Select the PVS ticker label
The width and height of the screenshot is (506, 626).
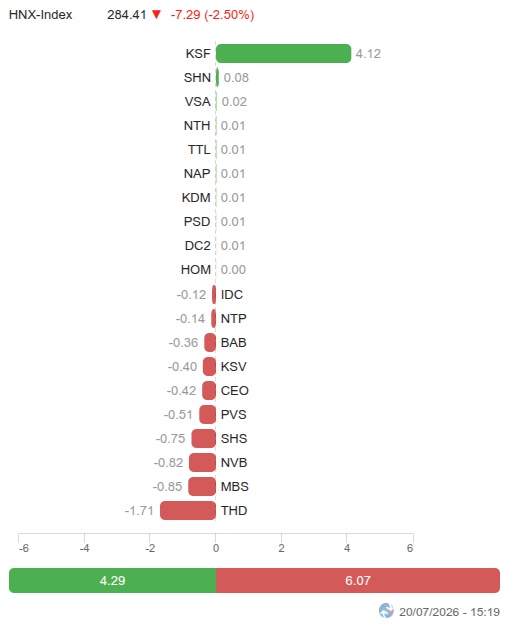[x=234, y=414]
